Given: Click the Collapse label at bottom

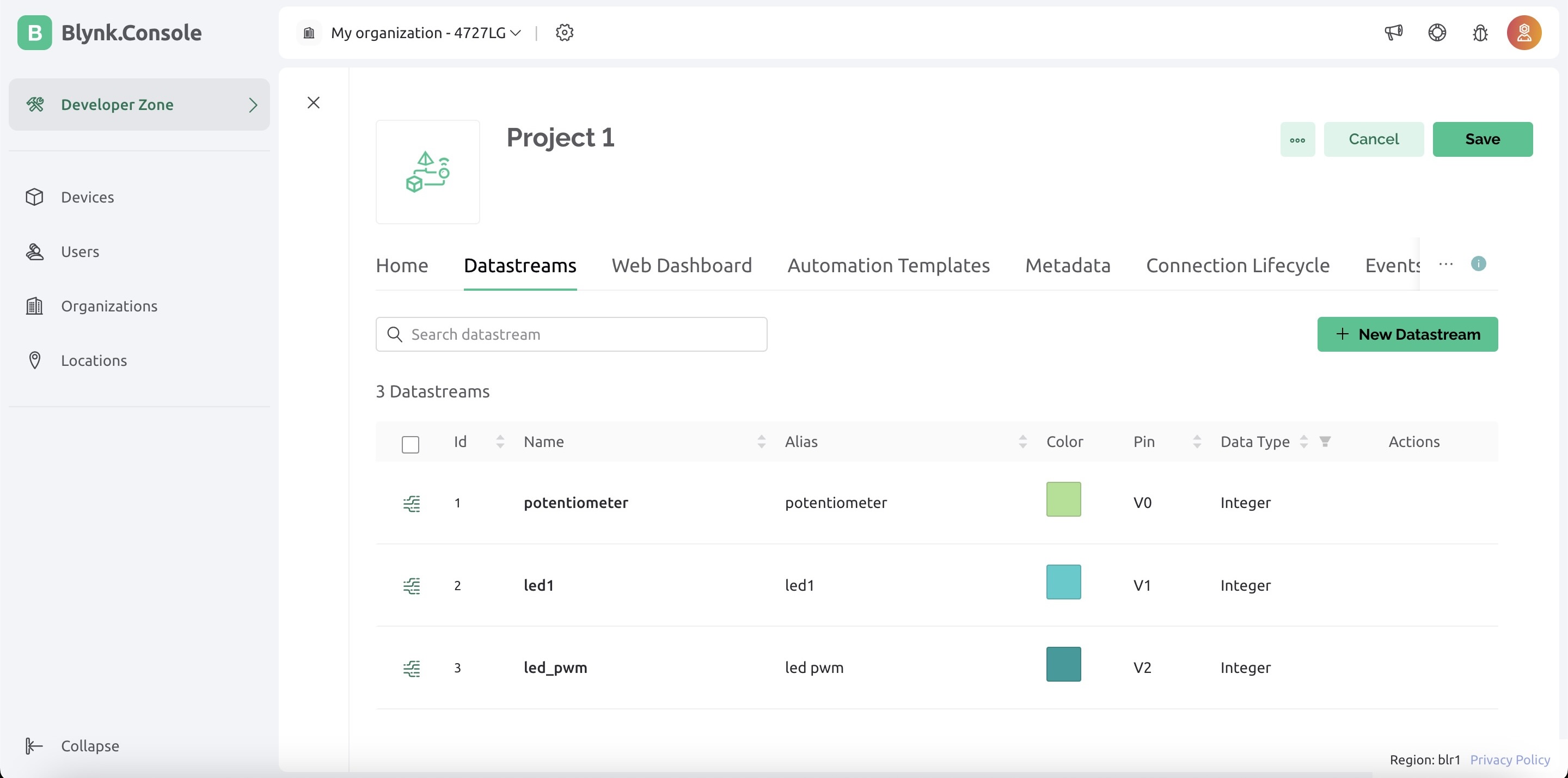Looking at the screenshot, I should click(x=89, y=745).
